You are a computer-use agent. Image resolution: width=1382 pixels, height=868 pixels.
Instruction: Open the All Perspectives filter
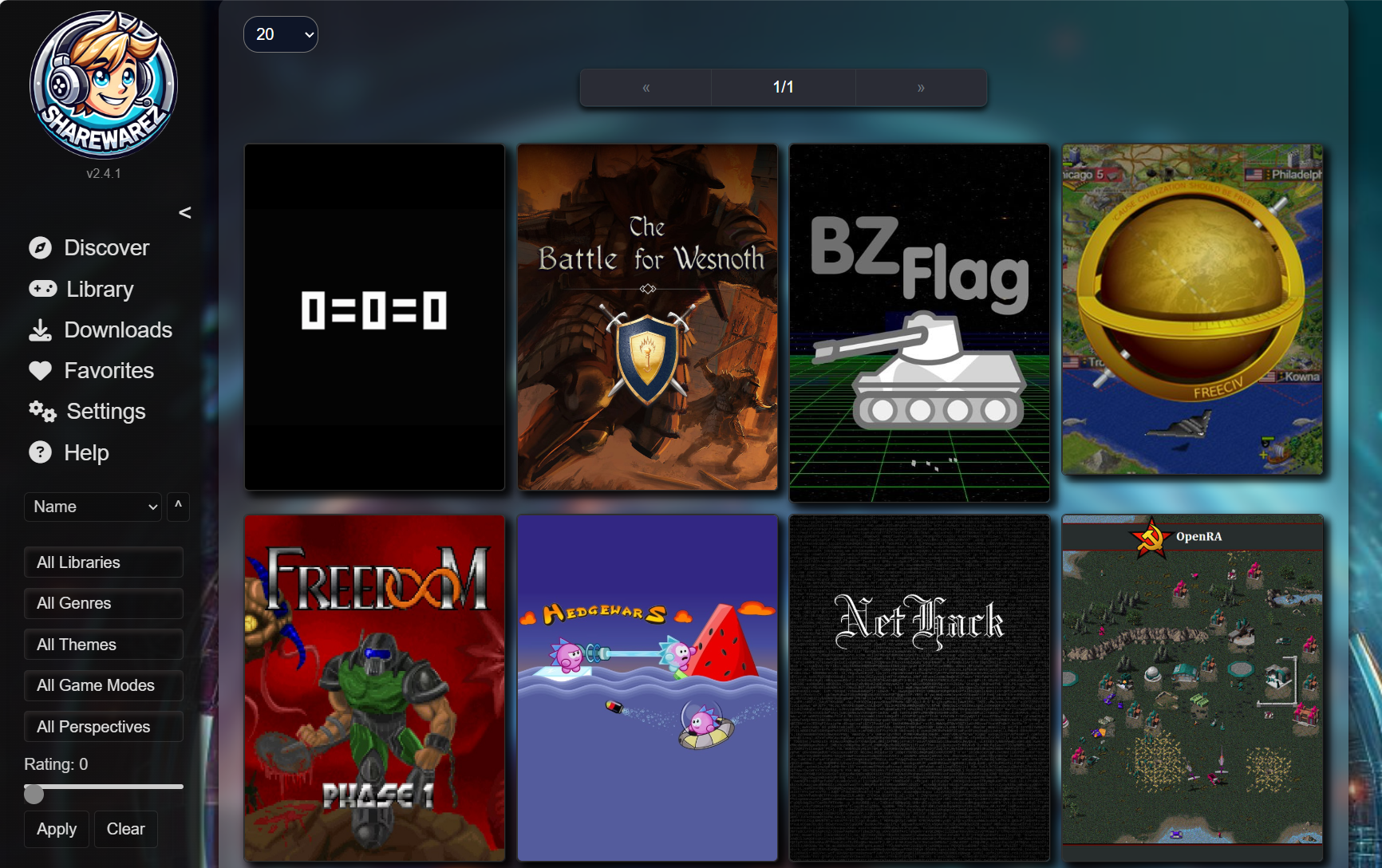[104, 727]
